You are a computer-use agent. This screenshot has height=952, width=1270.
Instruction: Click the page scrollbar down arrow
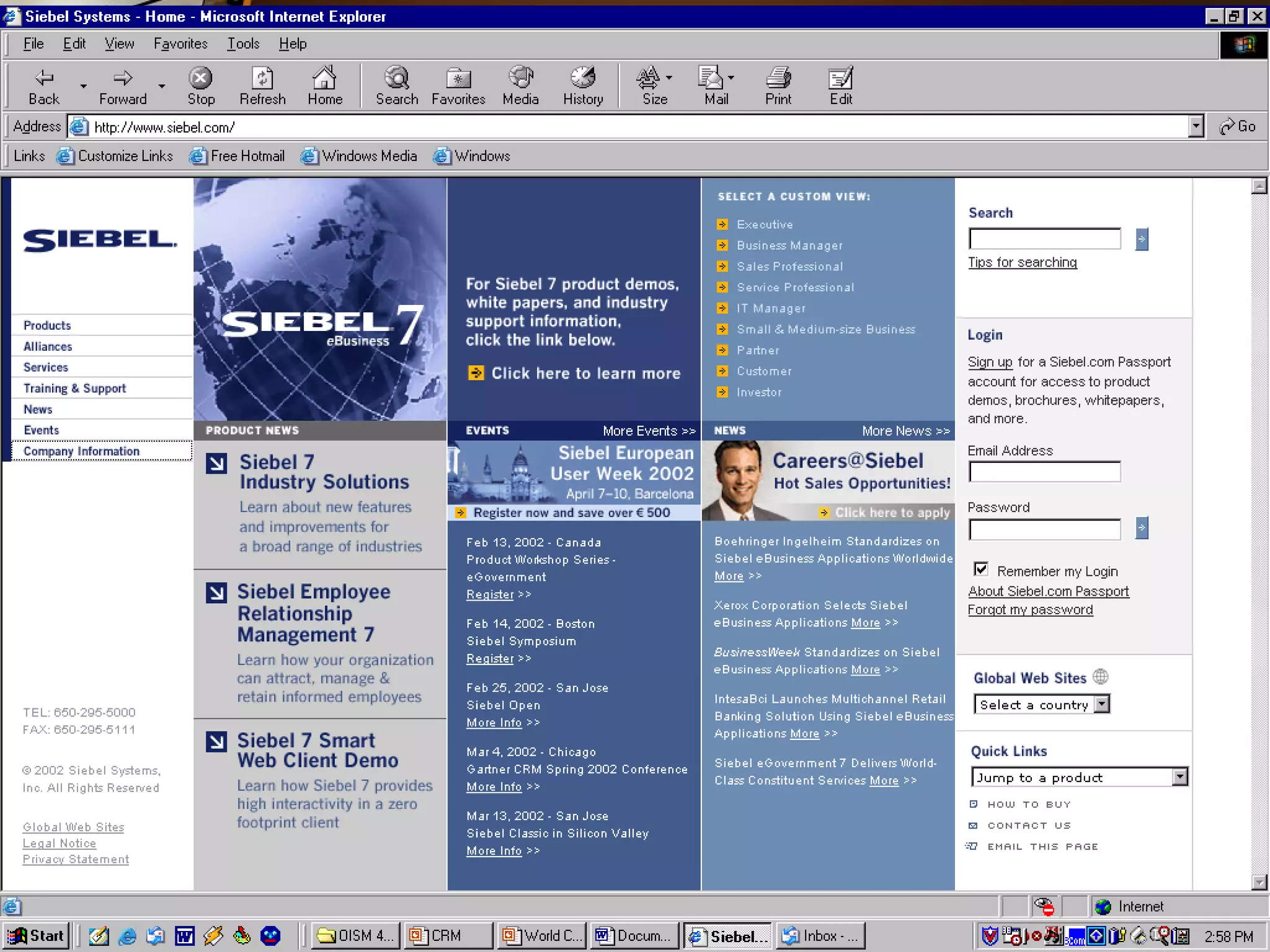click(x=1259, y=881)
